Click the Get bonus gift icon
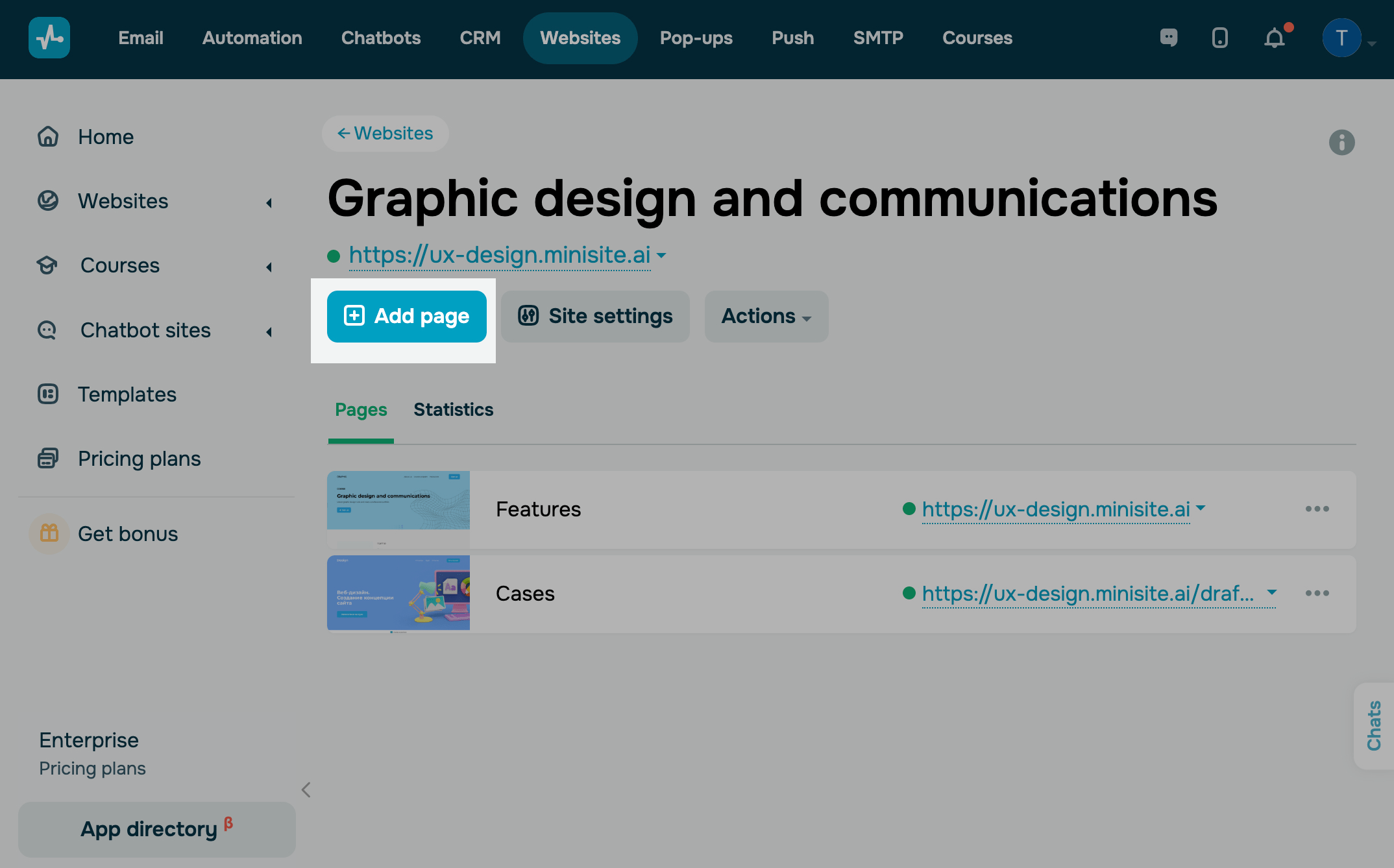The image size is (1394, 868). coord(49,533)
